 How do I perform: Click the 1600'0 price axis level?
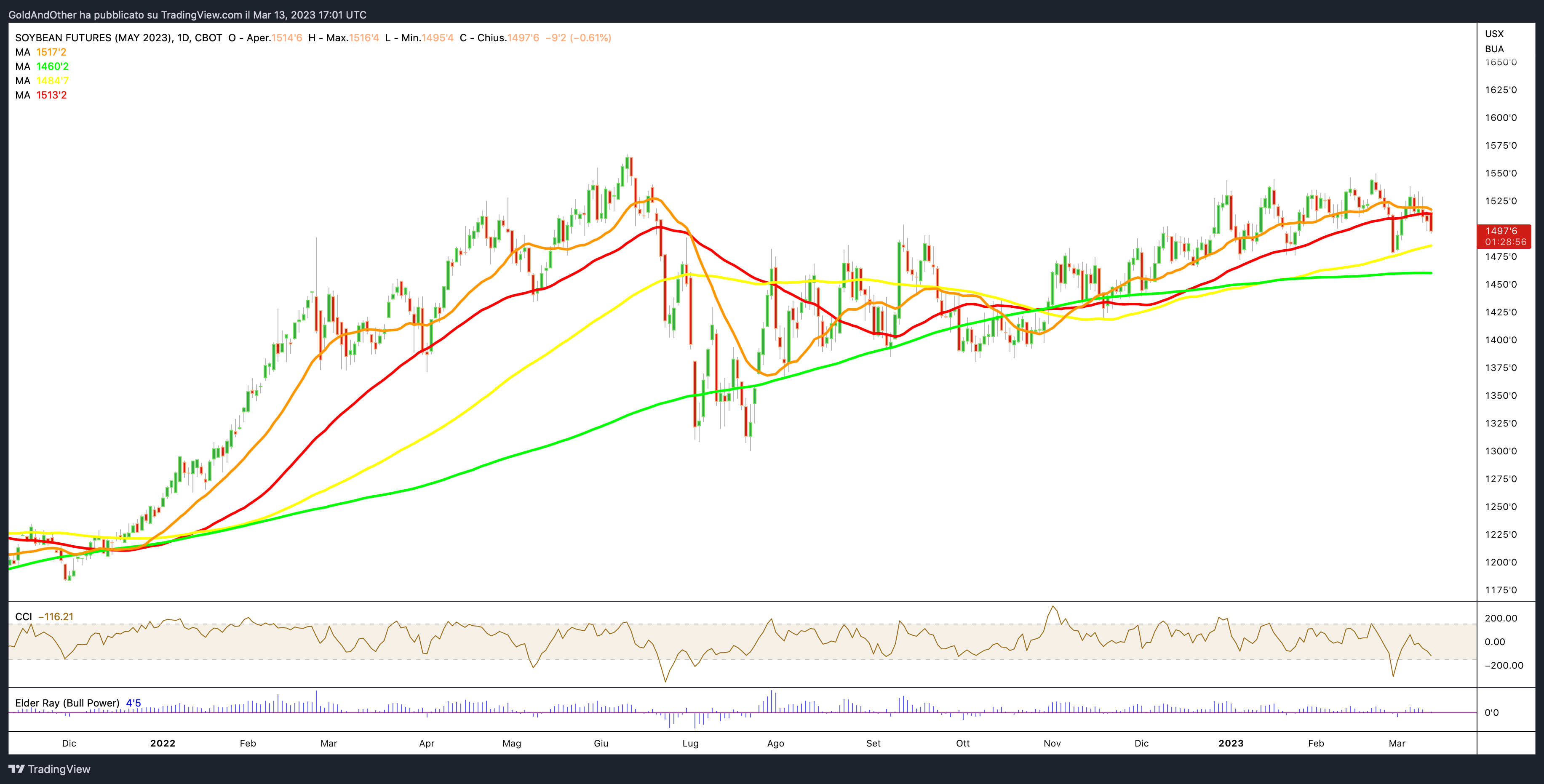point(1501,117)
